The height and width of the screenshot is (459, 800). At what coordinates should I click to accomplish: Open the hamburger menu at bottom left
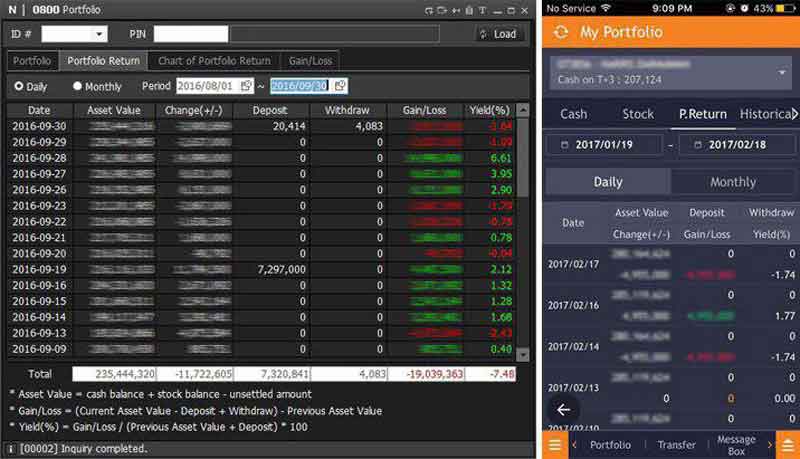(553, 445)
